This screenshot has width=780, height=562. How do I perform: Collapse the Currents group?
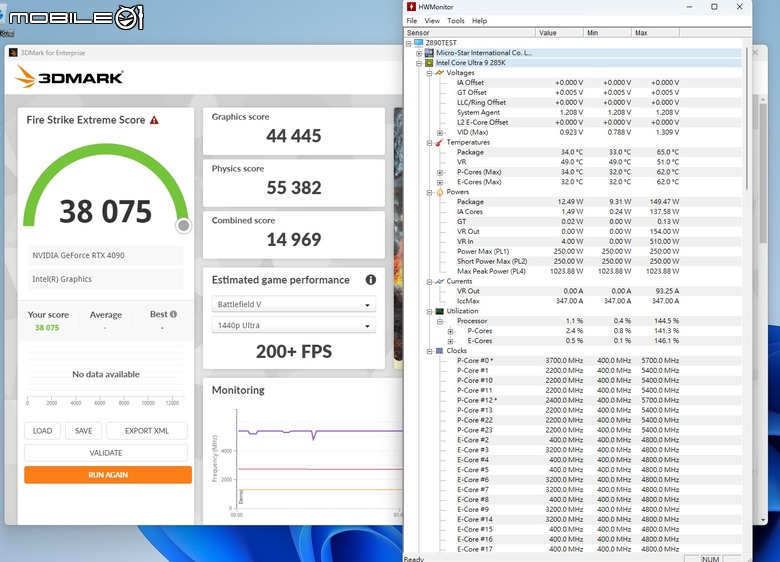pos(429,282)
